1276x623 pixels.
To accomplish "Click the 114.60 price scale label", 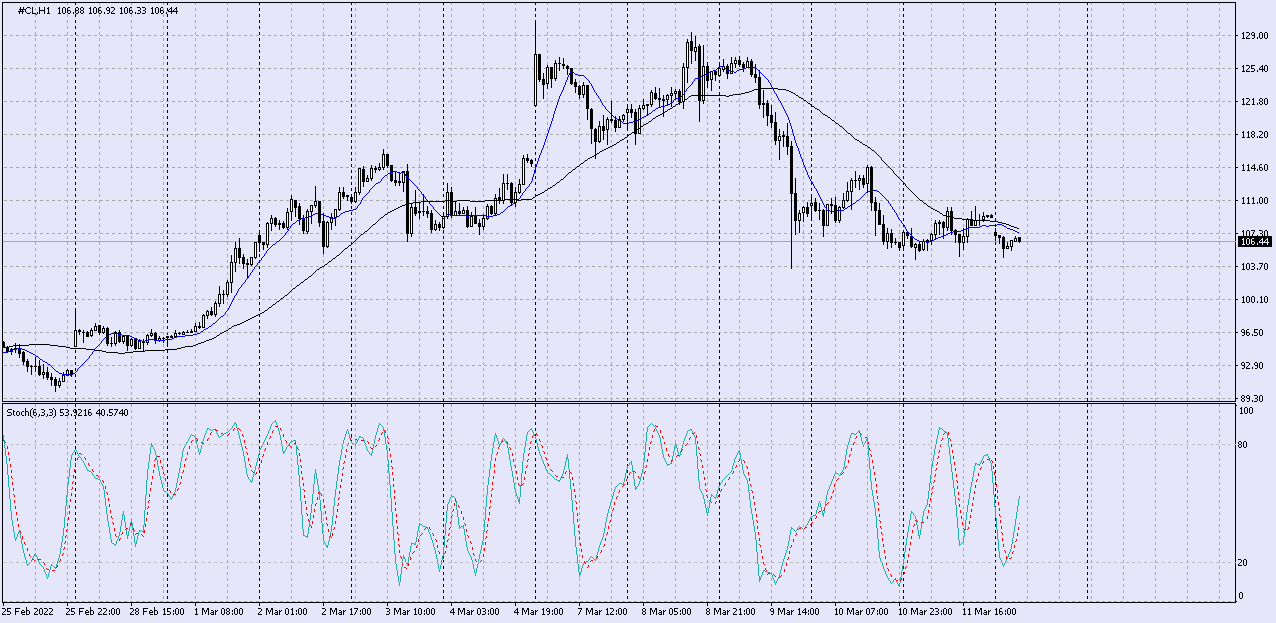I will [1253, 168].
